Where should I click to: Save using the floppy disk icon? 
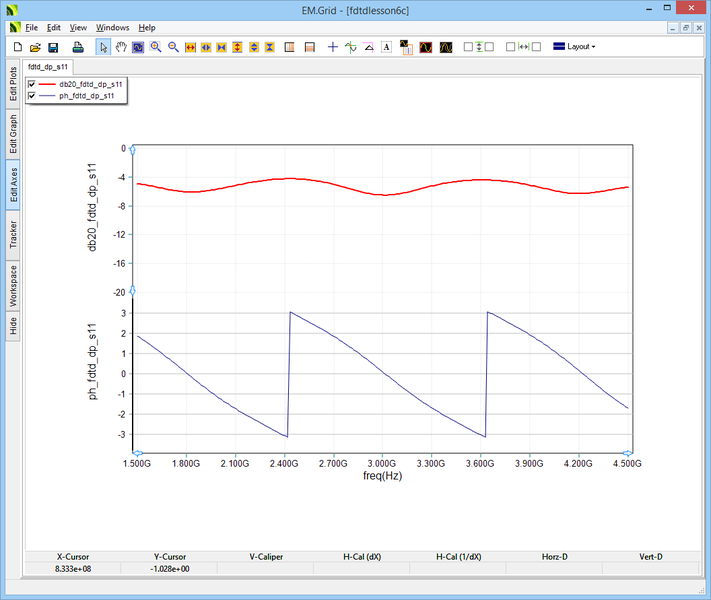[x=53, y=47]
